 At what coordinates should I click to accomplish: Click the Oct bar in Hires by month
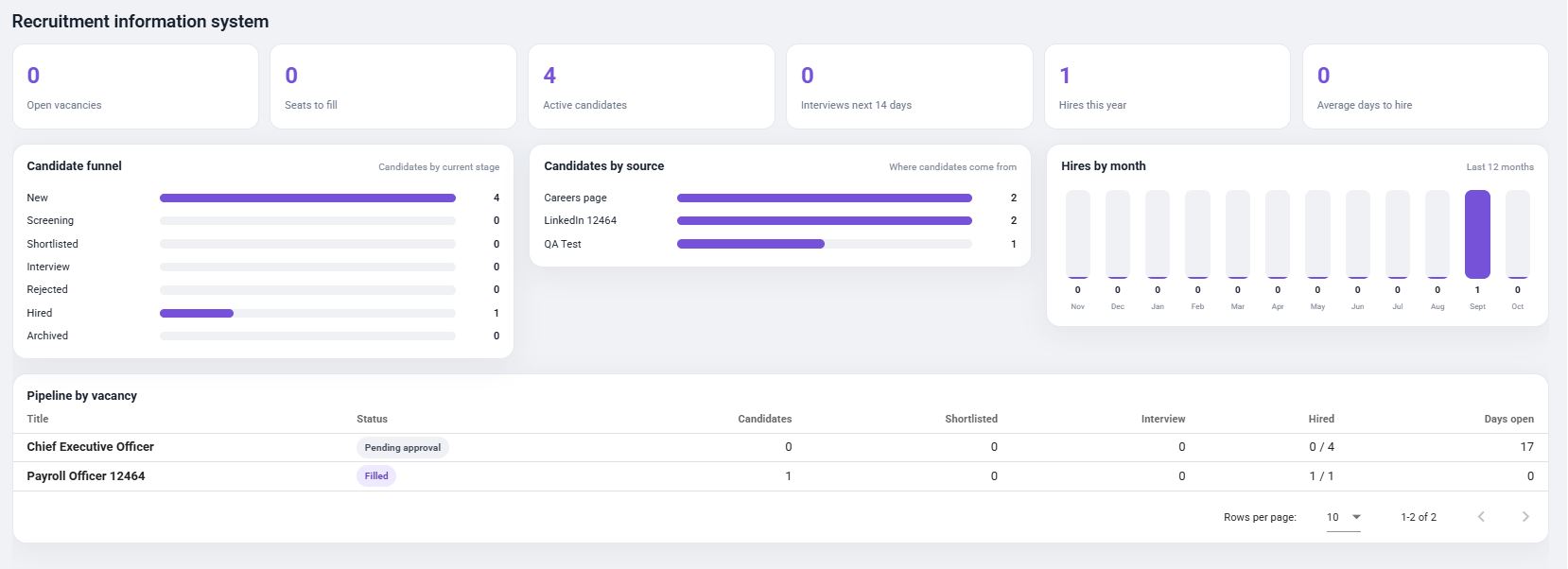click(x=1518, y=234)
